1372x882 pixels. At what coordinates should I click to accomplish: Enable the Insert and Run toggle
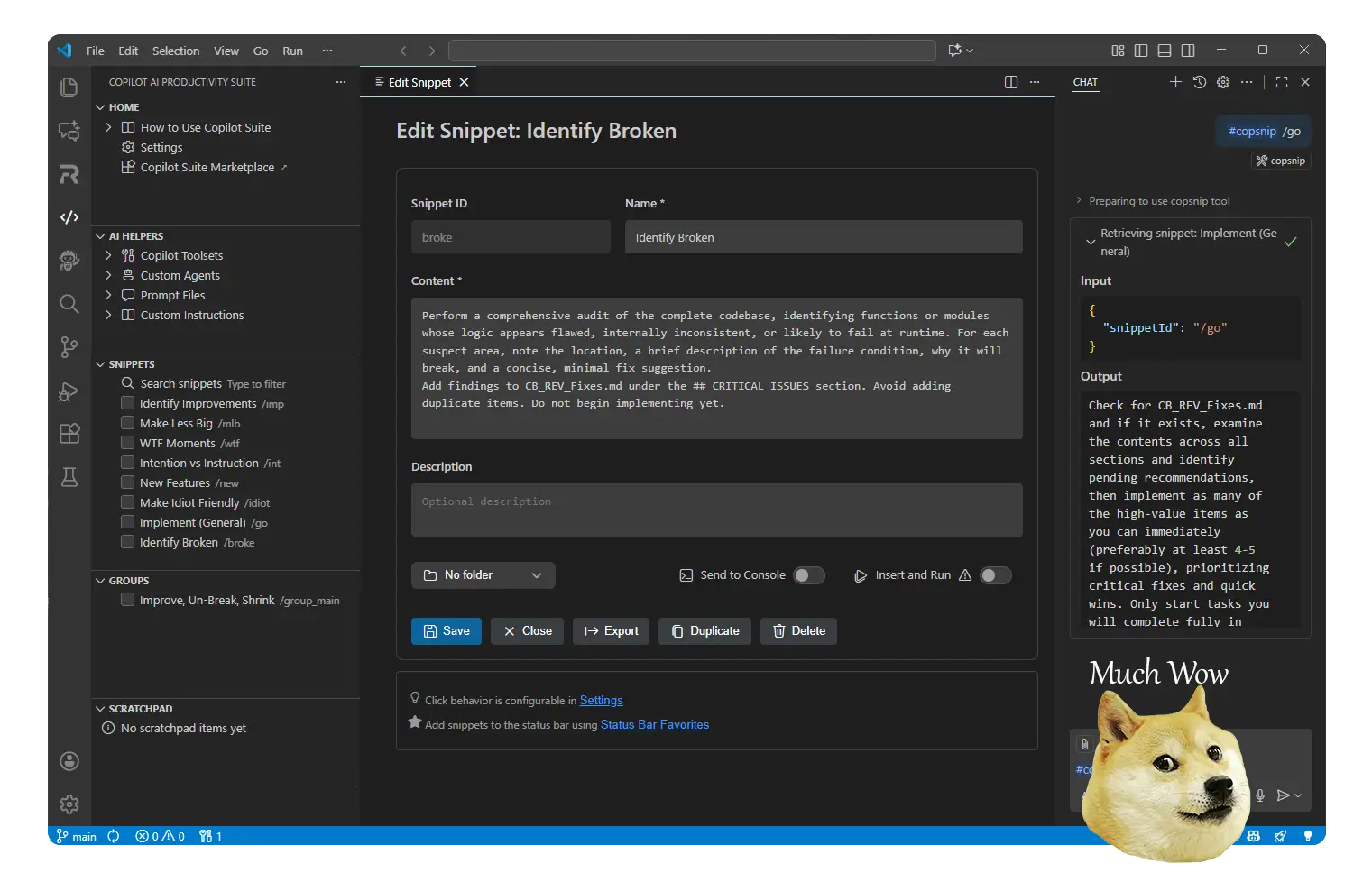(x=995, y=574)
